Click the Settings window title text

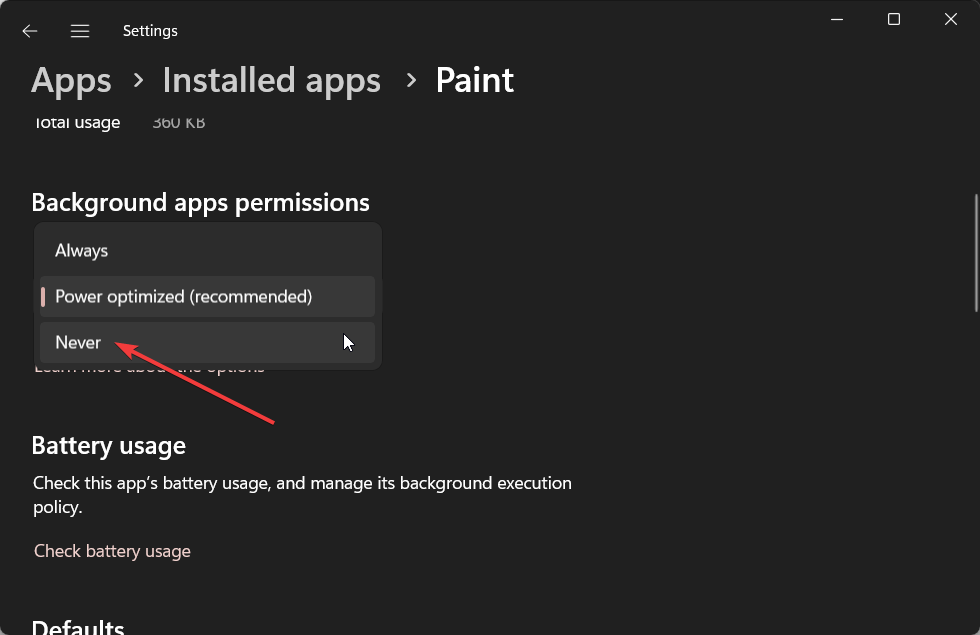tap(150, 31)
